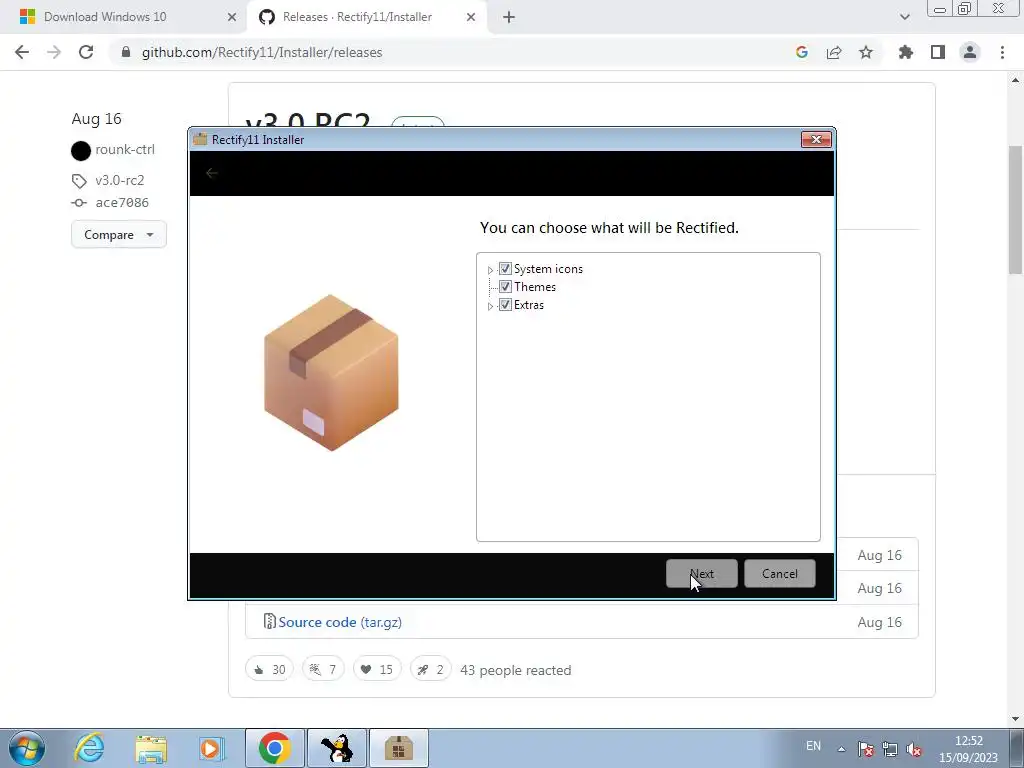Click the Rectify11 Installer title bar icon
The image size is (1024, 768).
coord(200,139)
